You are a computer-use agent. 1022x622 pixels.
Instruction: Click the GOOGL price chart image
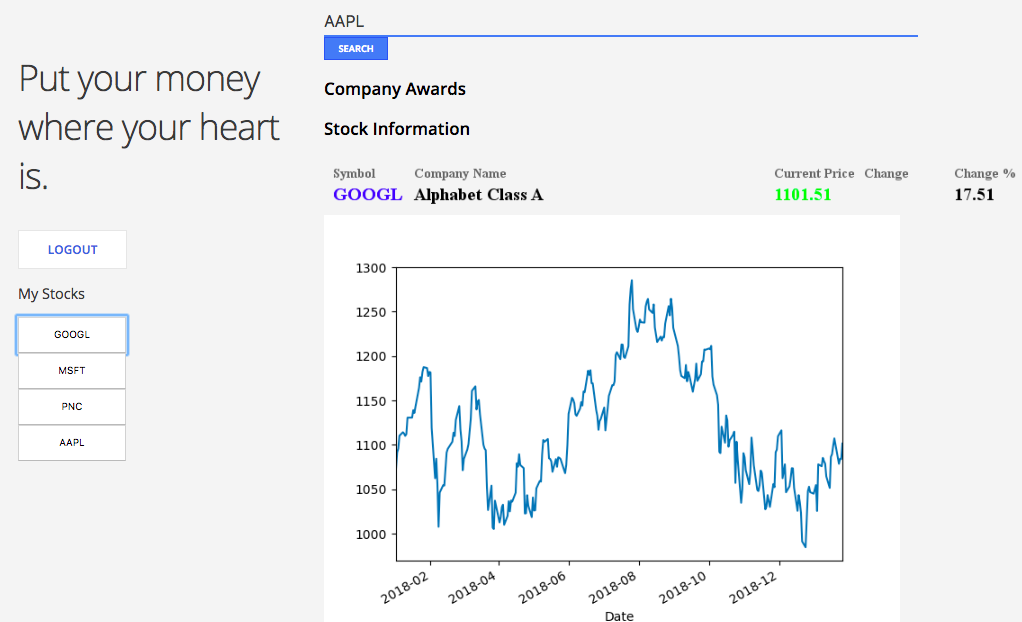tap(612, 420)
